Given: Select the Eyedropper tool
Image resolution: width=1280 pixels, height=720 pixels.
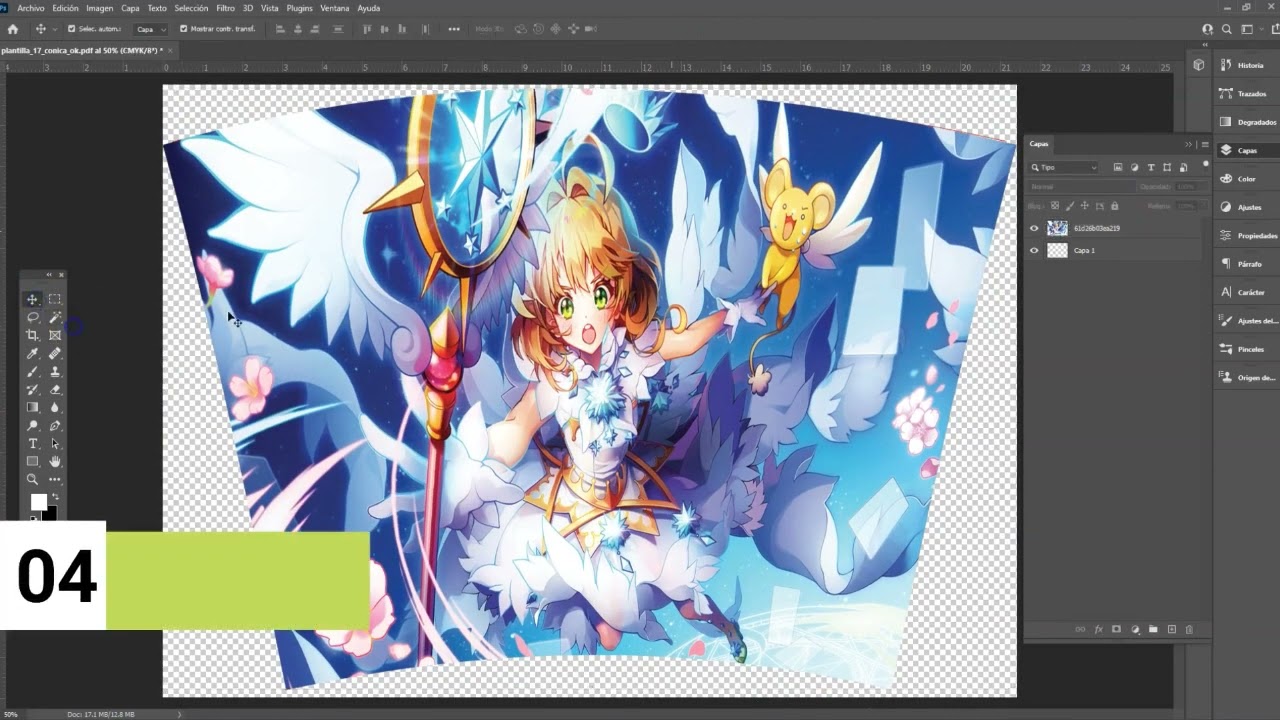Looking at the screenshot, I should 33,353.
